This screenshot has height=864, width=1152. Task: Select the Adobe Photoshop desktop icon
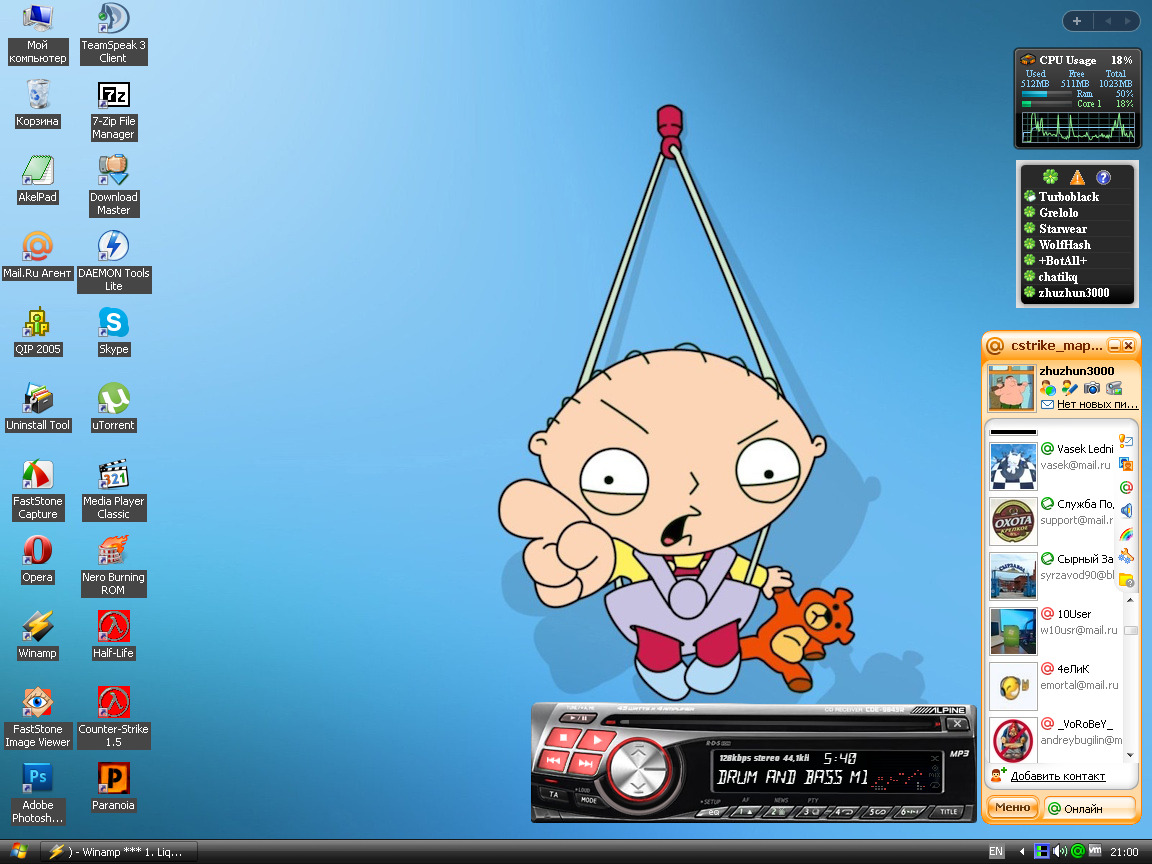pyautogui.click(x=37, y=793)
